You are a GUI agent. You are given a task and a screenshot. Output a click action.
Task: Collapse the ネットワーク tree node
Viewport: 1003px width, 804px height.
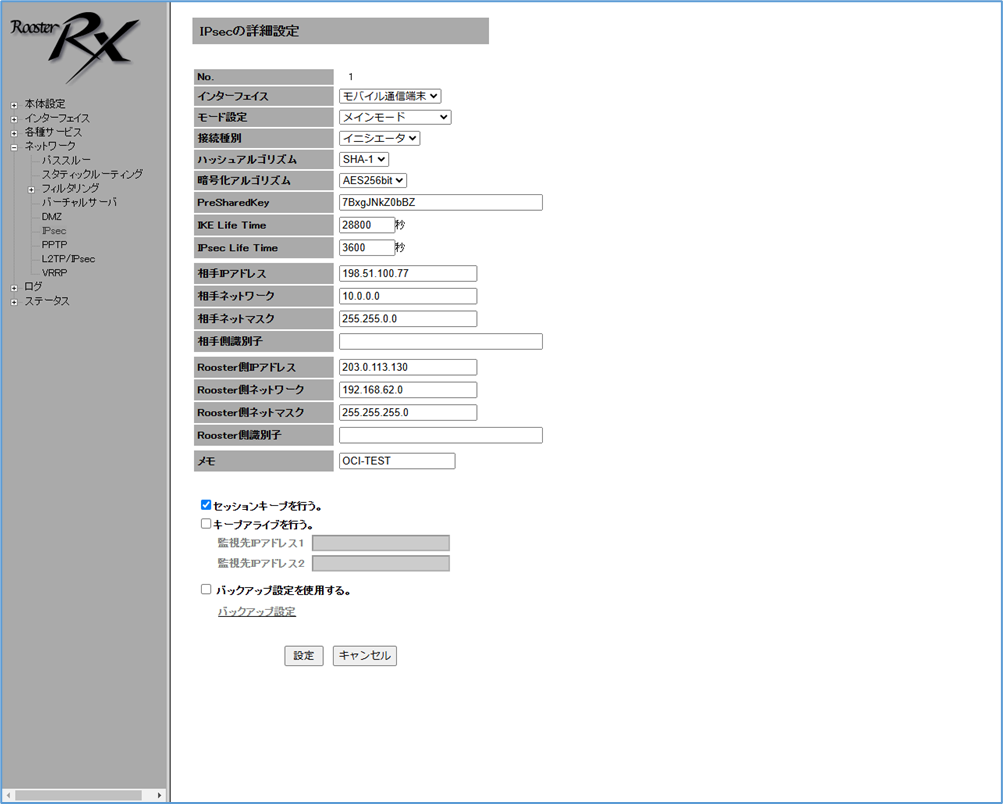[13, 145]
